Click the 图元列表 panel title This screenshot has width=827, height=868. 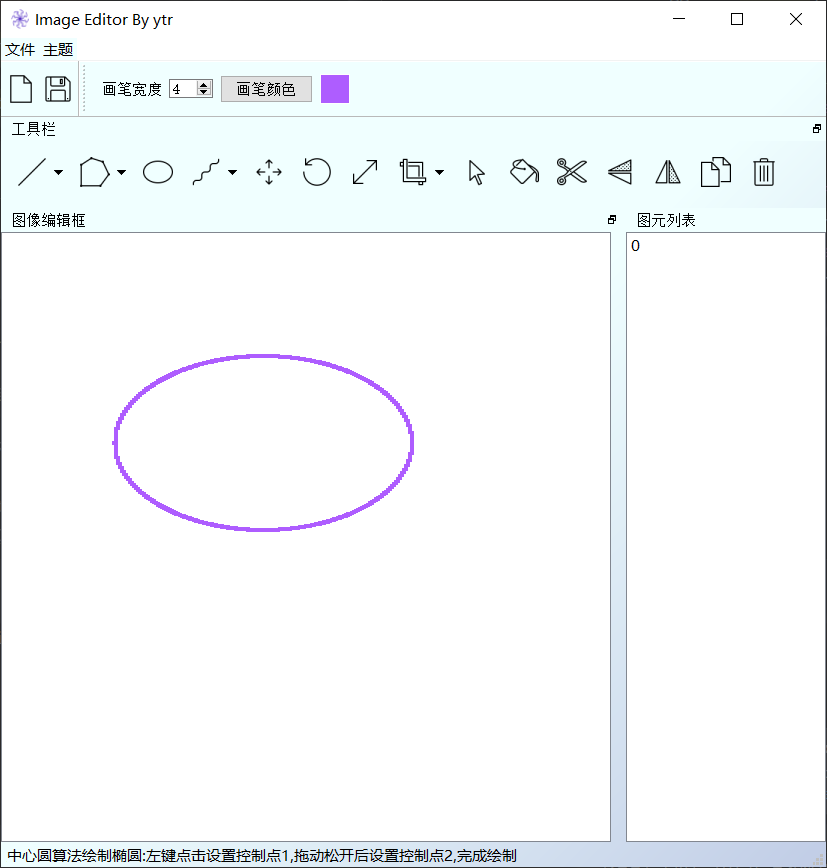pos(666,220)
